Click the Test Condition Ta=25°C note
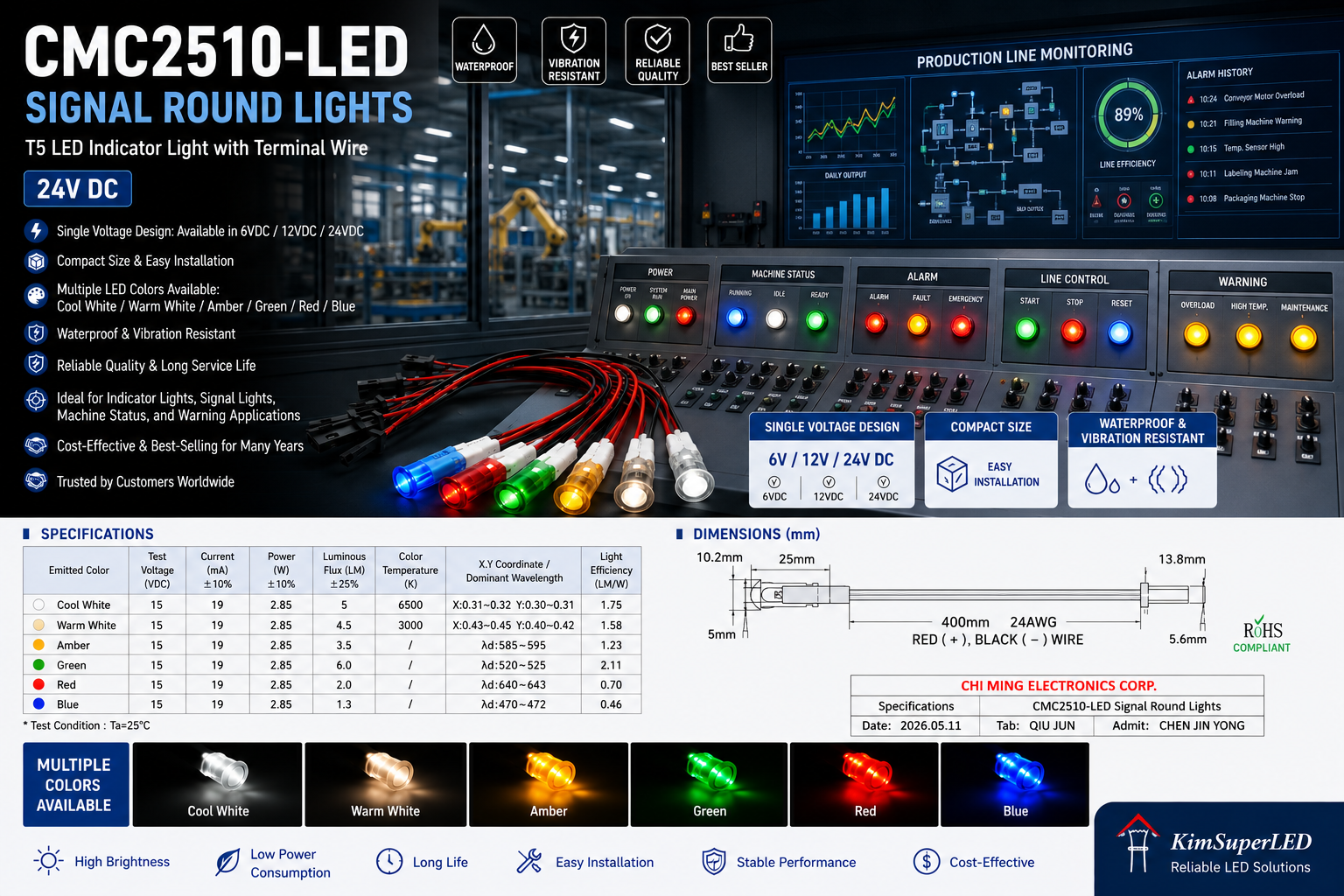 [x=87, y=725]
